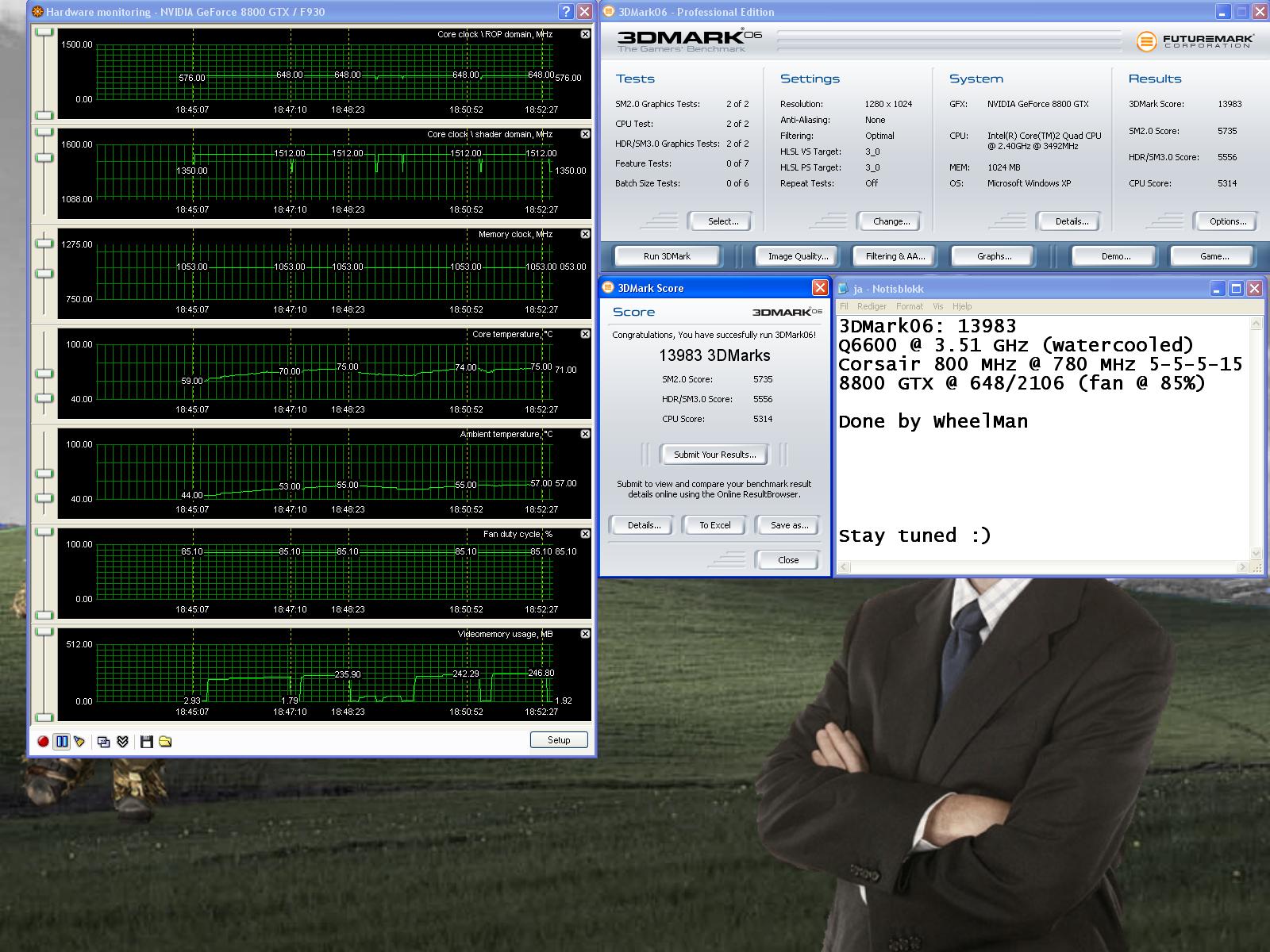Click the 3DMark06 window title icon
The height and width of the screenshot is (952, 1270).
tap(609, 12)
